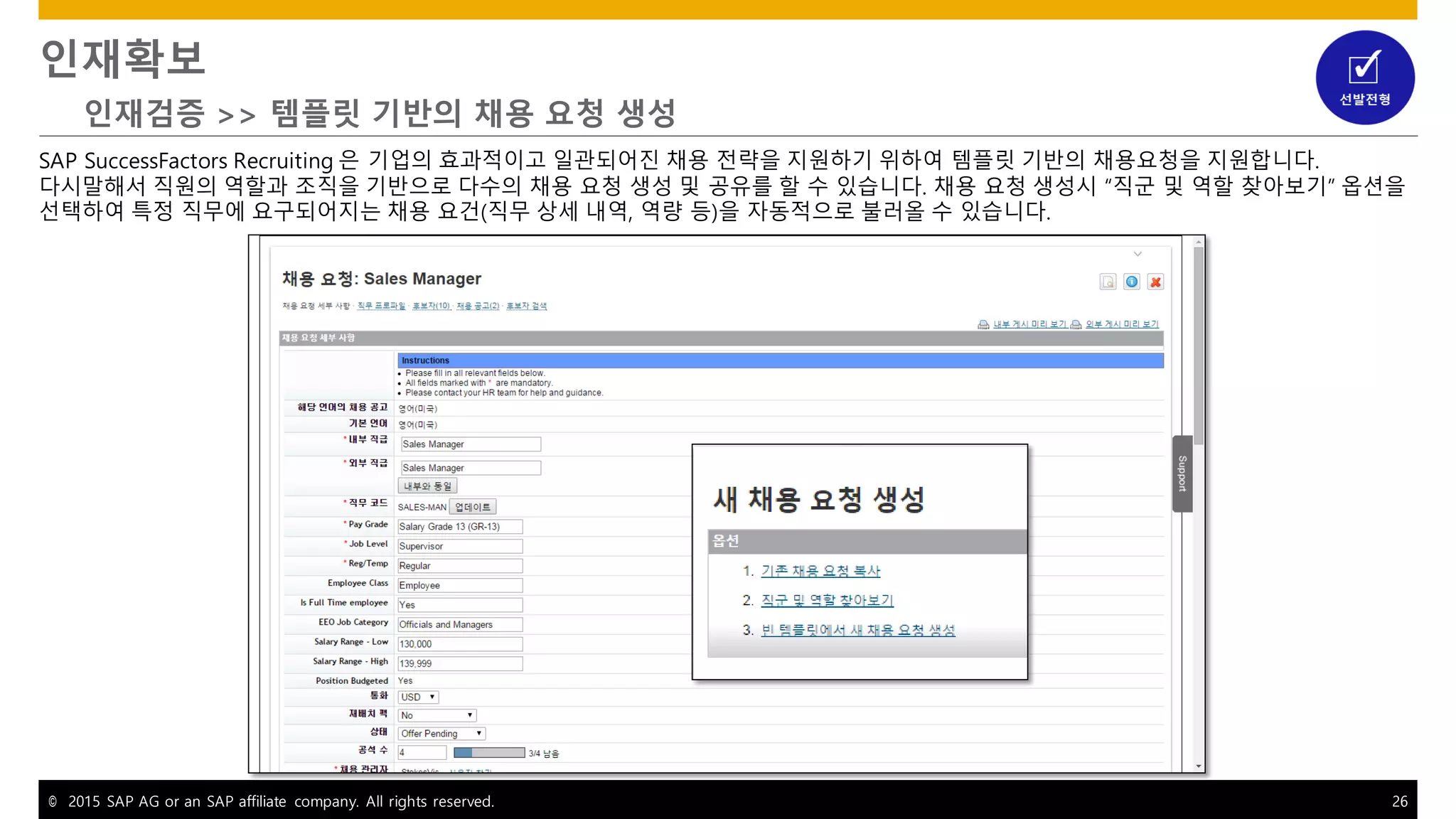Click the printer icon for 내부 게시 미리 보기
This screenshot has width=1456, height=819.
tap(983, 324)
